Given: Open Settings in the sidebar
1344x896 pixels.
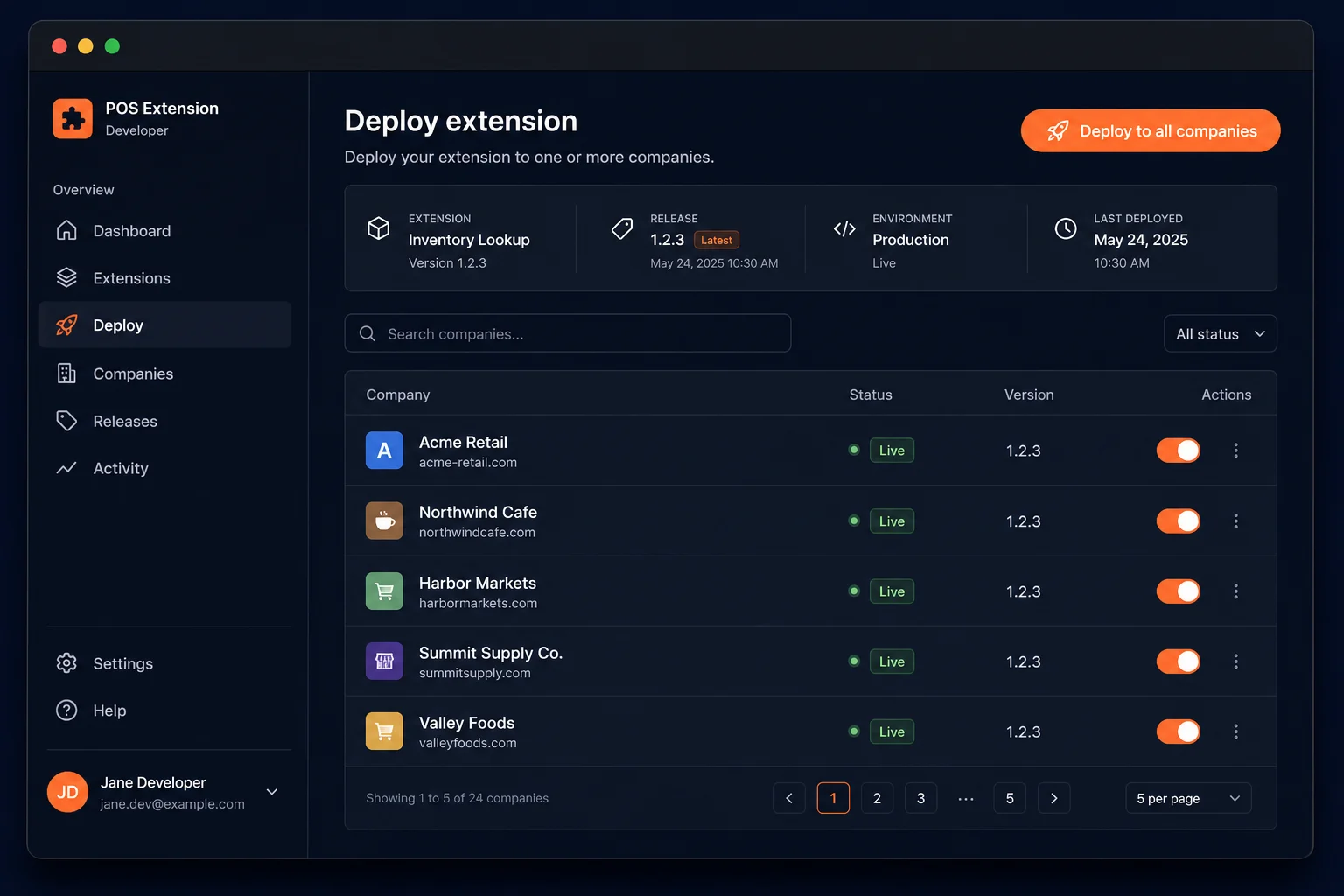Looking at the screenshot, I should (x=164, y=663).
